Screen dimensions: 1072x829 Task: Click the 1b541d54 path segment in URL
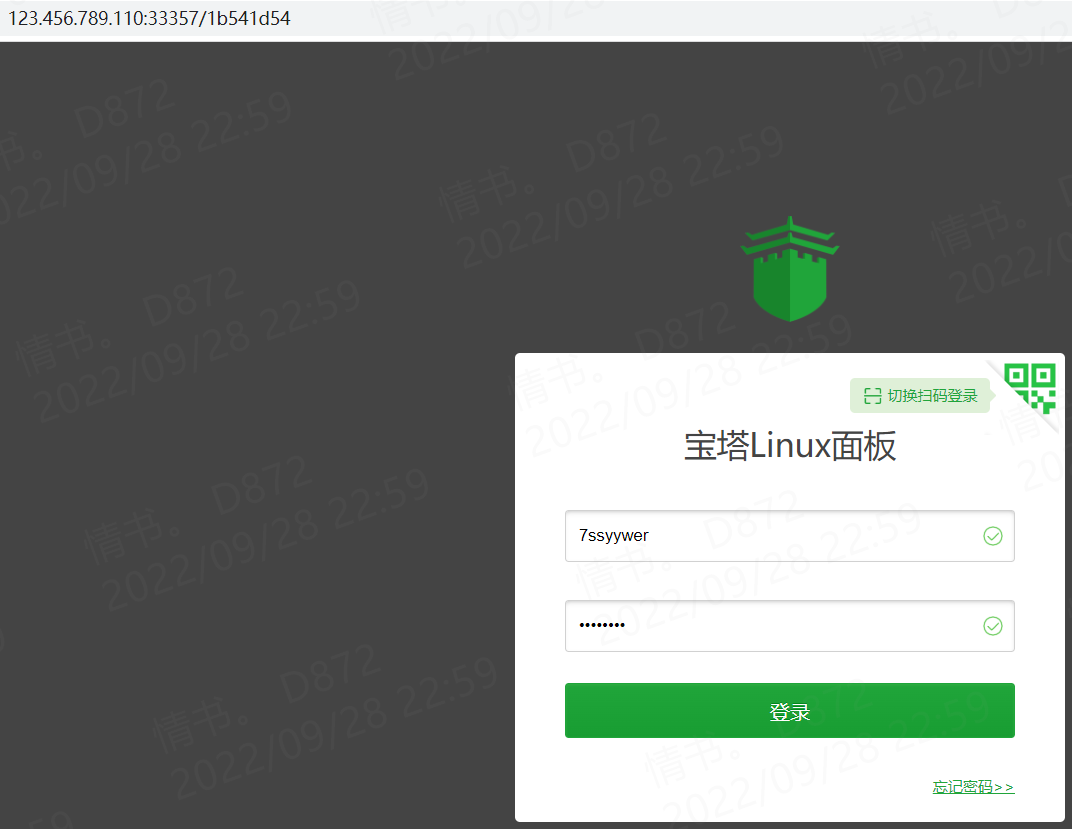[249, 18]
